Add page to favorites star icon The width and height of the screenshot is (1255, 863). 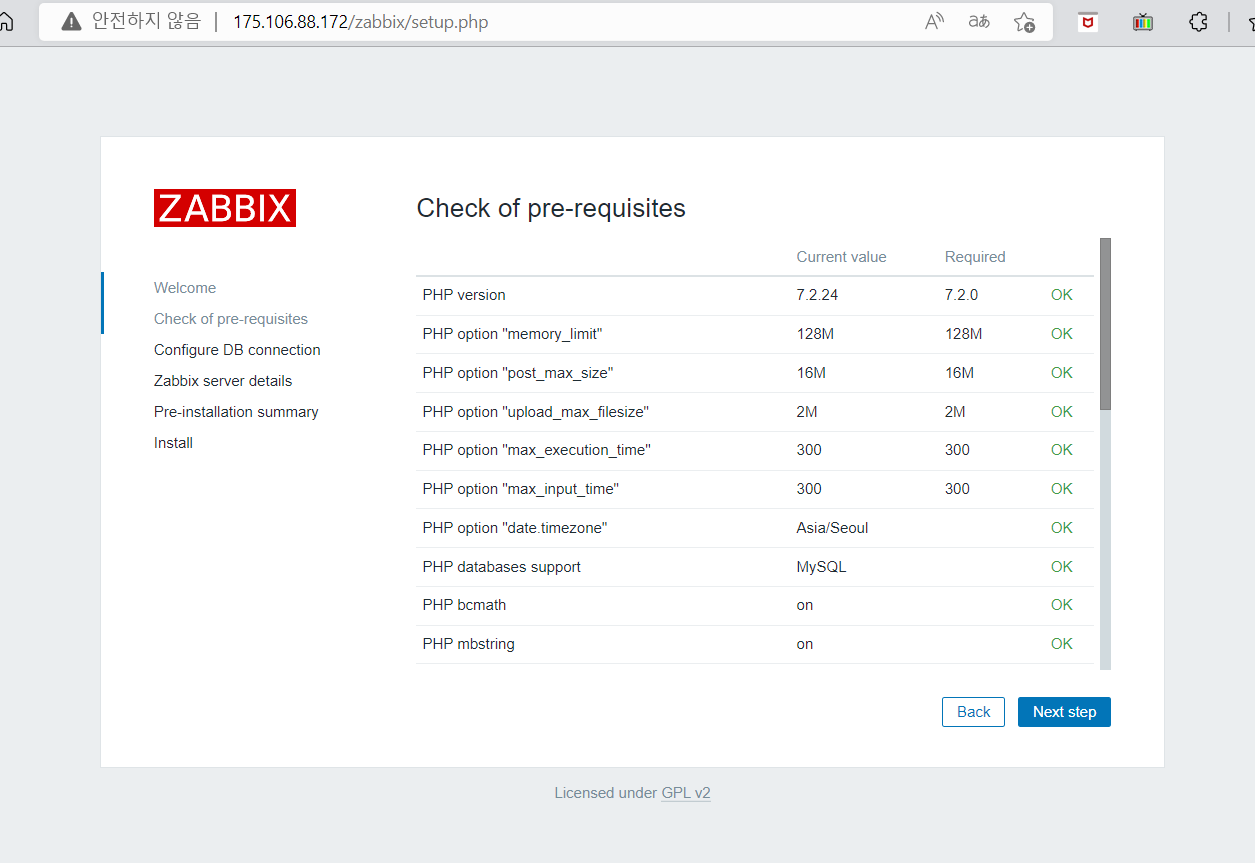coord(1024,21)
